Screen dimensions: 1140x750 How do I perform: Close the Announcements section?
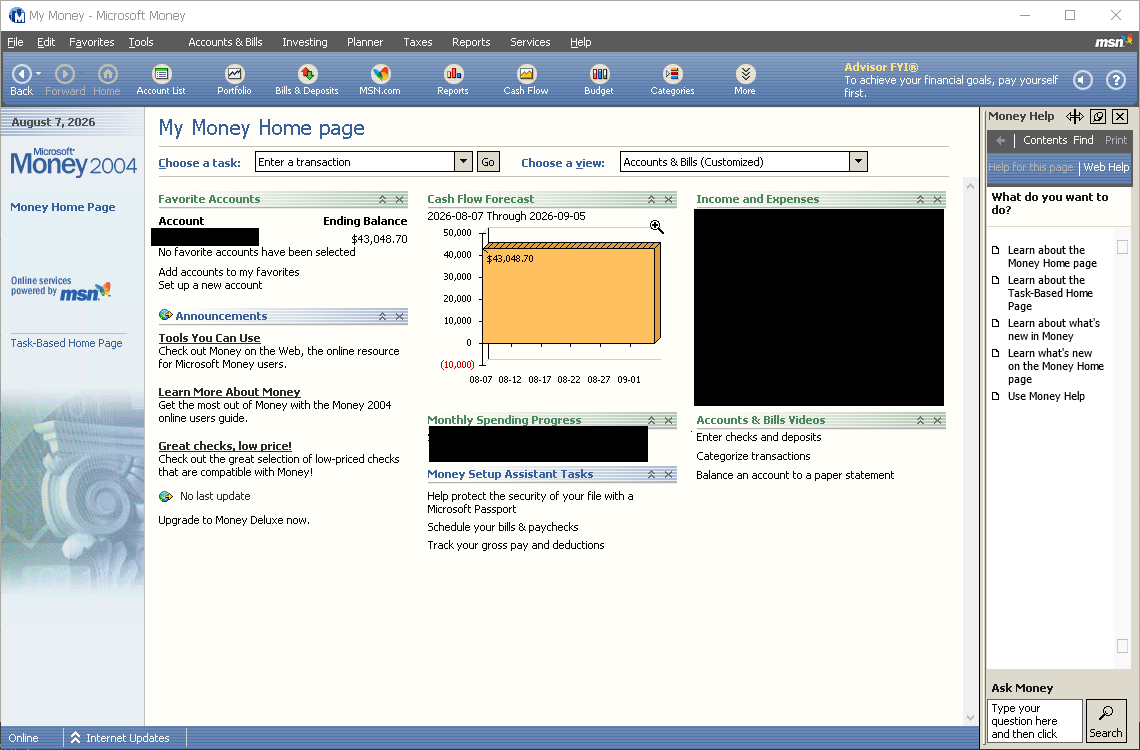tap(400, 316)
